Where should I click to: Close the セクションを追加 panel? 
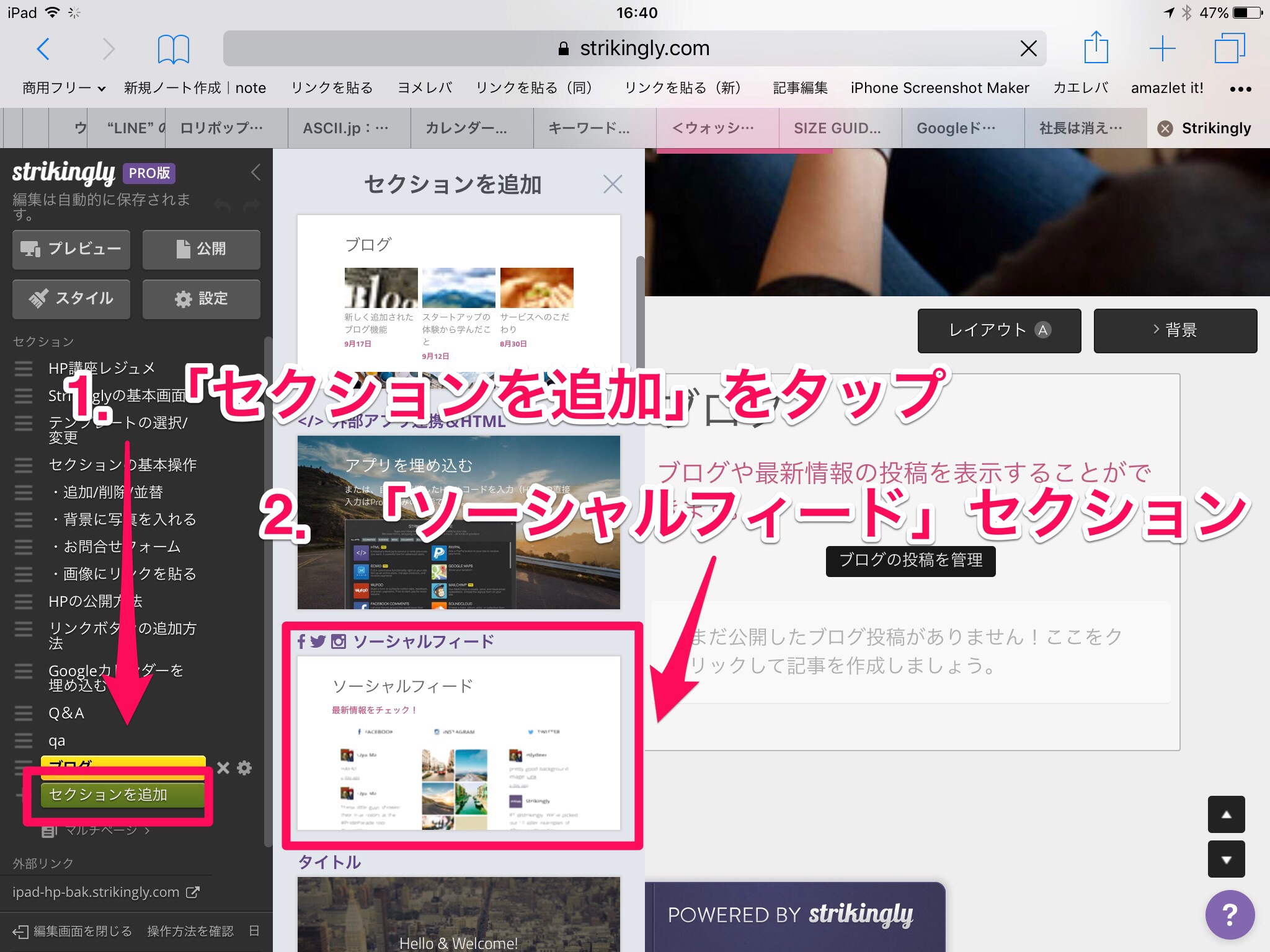(613, 184)
